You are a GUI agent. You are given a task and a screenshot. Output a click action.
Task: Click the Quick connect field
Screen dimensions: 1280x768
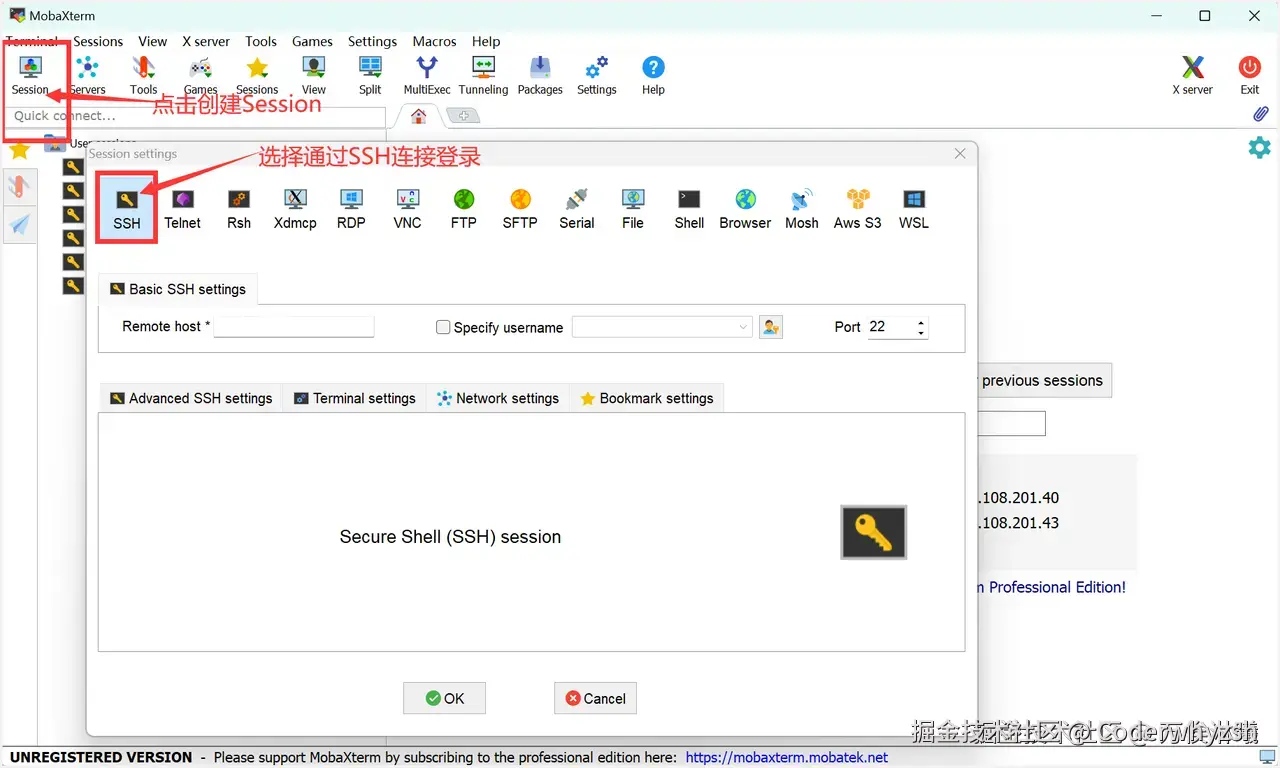pyautogui.click(x=195, y=116)
